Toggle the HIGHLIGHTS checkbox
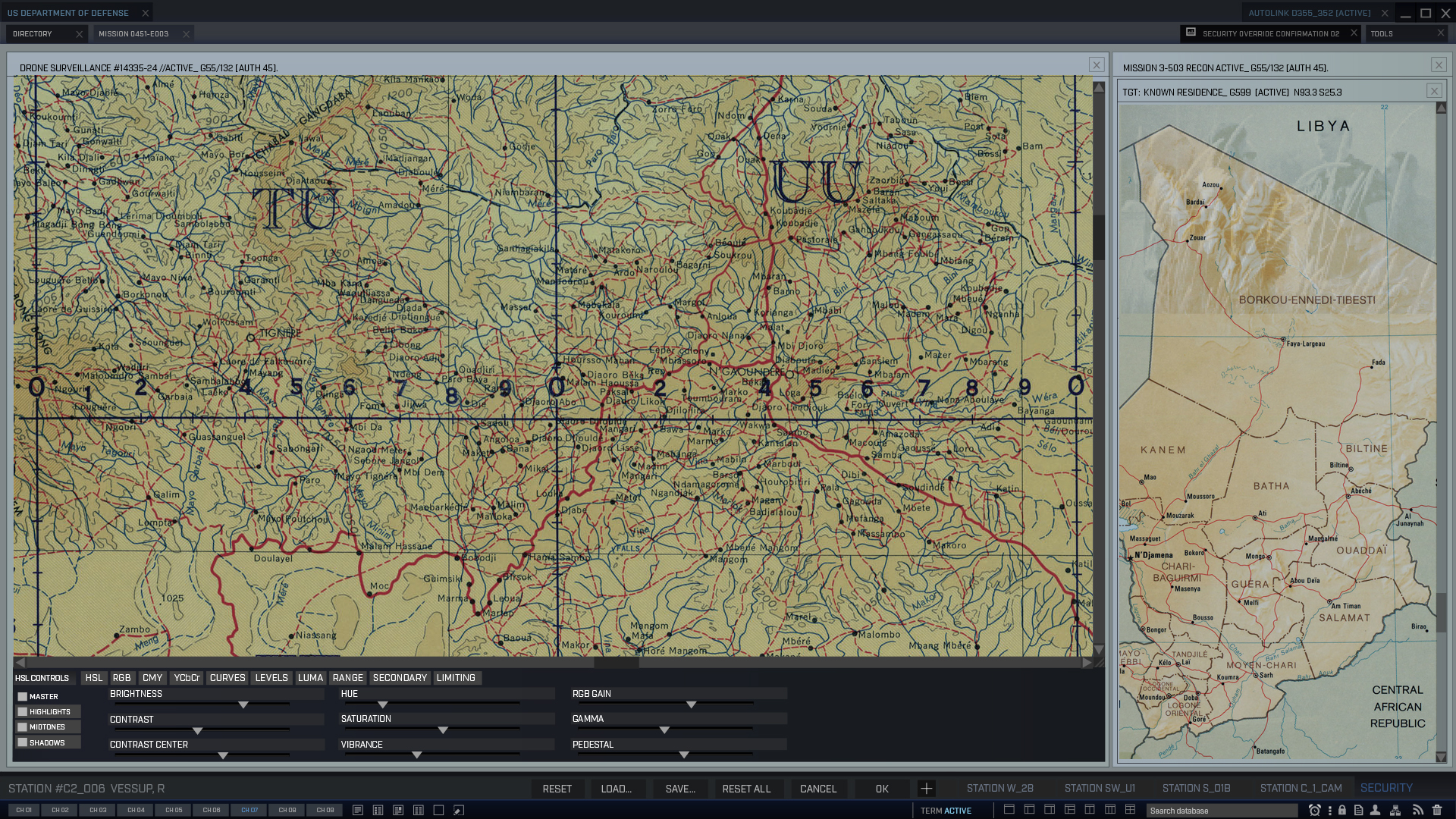This screenshot has height=819, width=1456. tap(23, 711)
